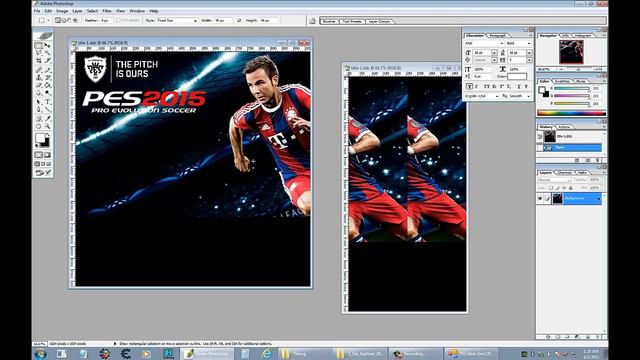Select the Clone Stamp tool
The height and width of the screenshot is (360, 640).
tap(38, 77)
